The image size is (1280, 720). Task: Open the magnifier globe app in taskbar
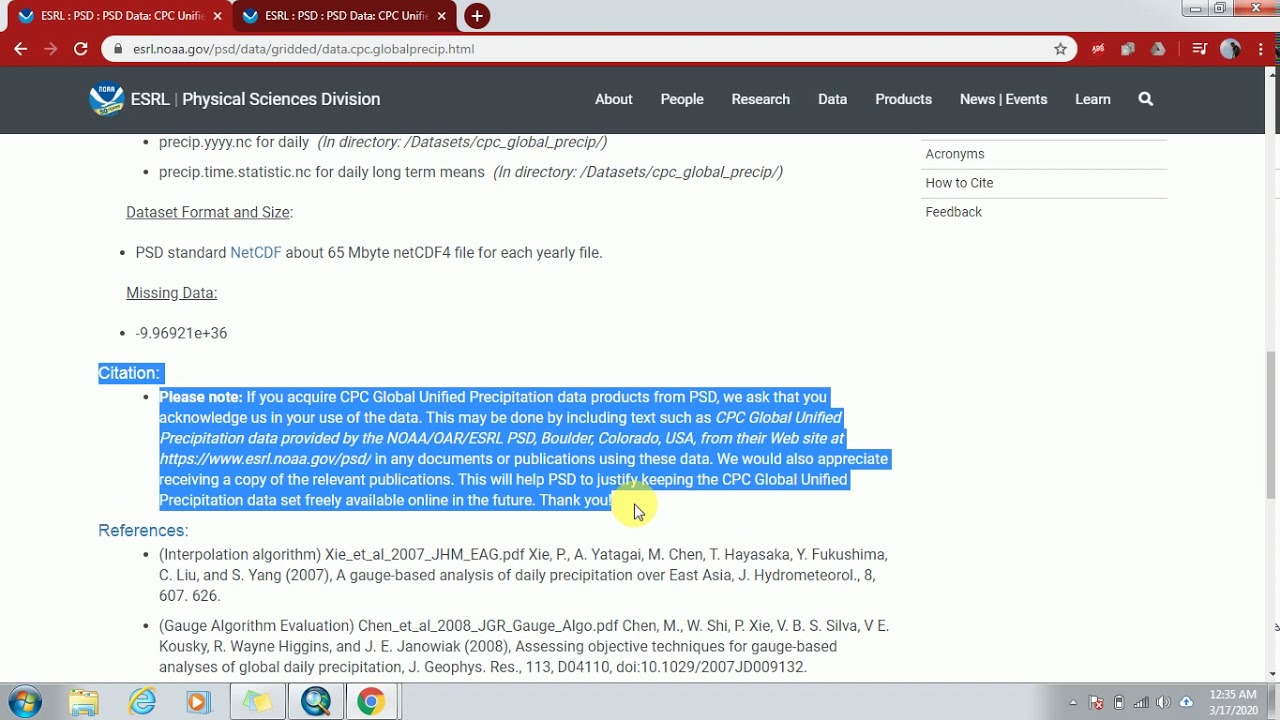point(316,702)
